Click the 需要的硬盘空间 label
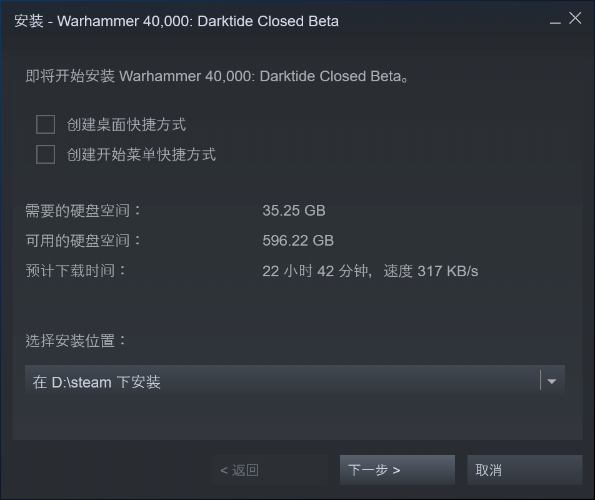This screenshot has width=595, height=500. [x=83, y=211]
